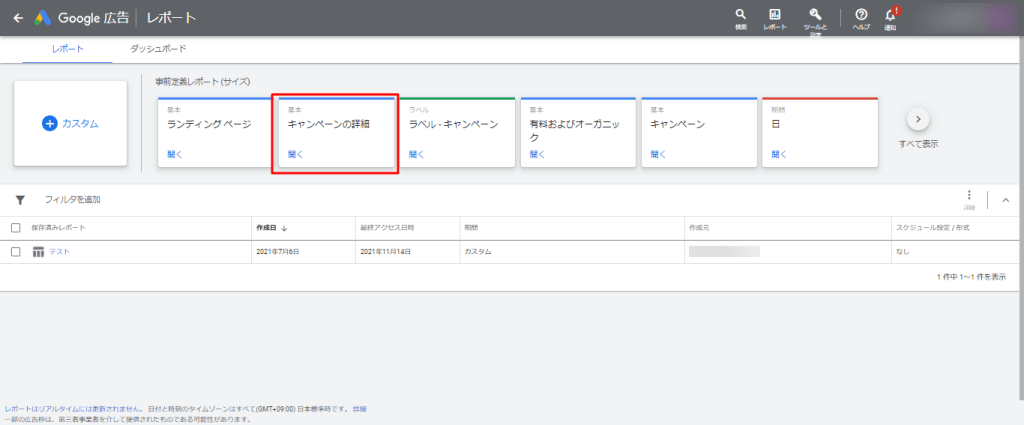
Task: Open the three-dot 詳細 menu
Action: (x=968, y=195)
